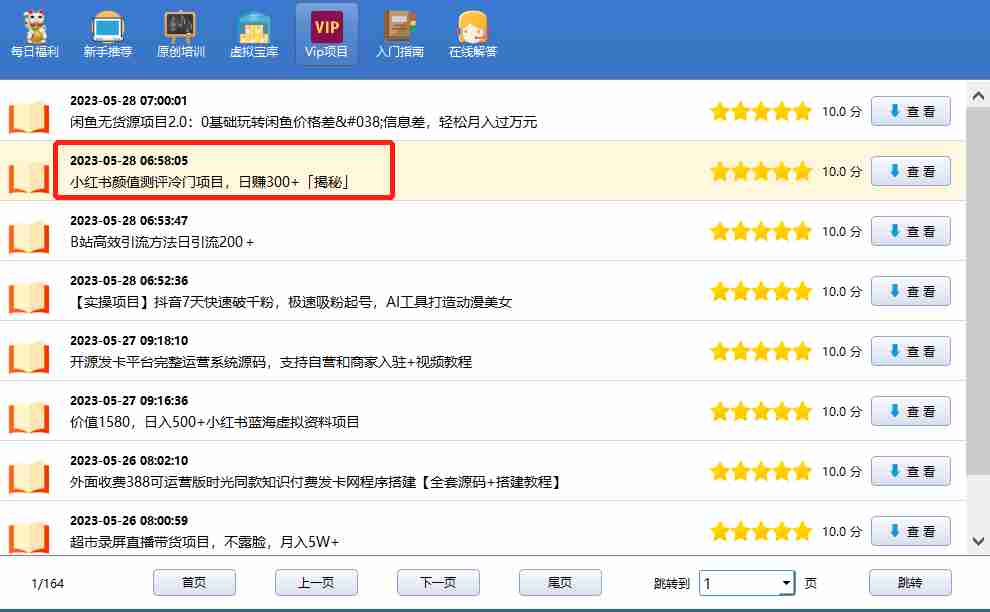Screen dimensions: 990x612
Task: Click timestamp 2023-05-27 09:18:10
Action: click(x=129, y=340)
